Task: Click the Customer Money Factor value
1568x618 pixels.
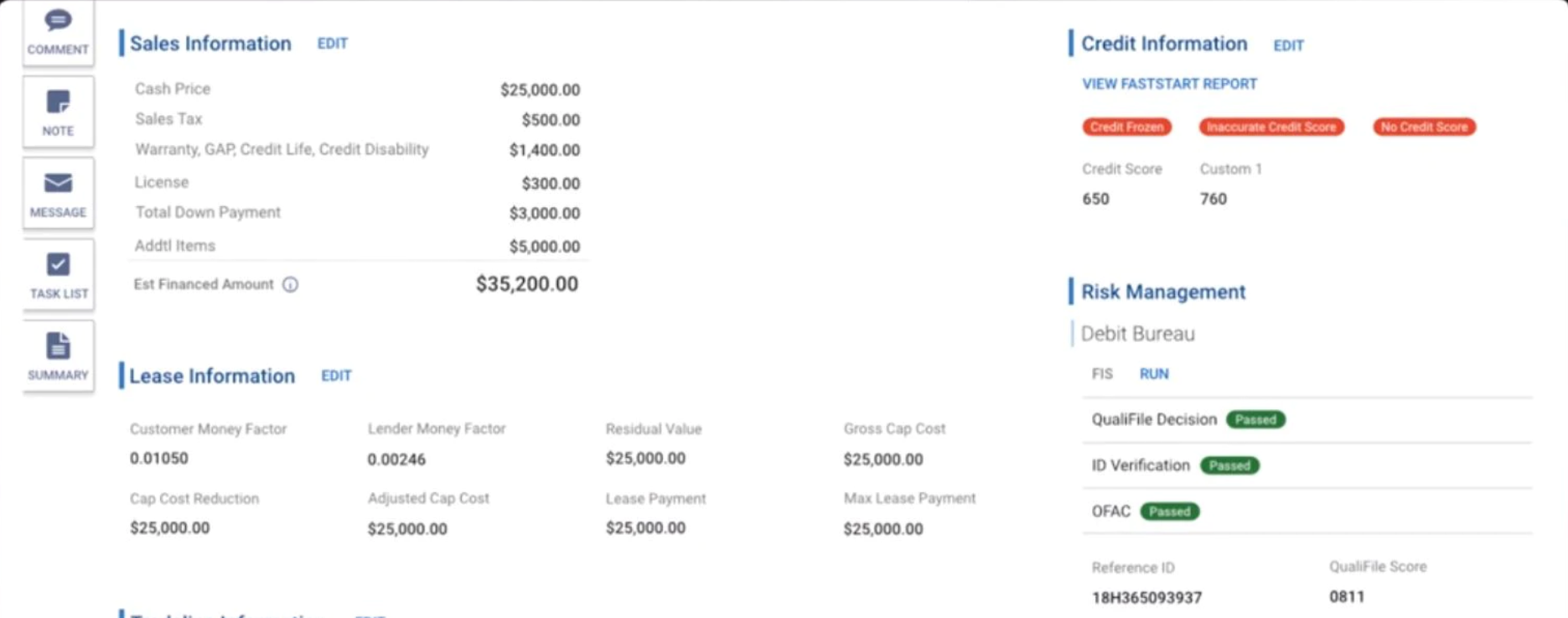Action: (x=159, y=459)
